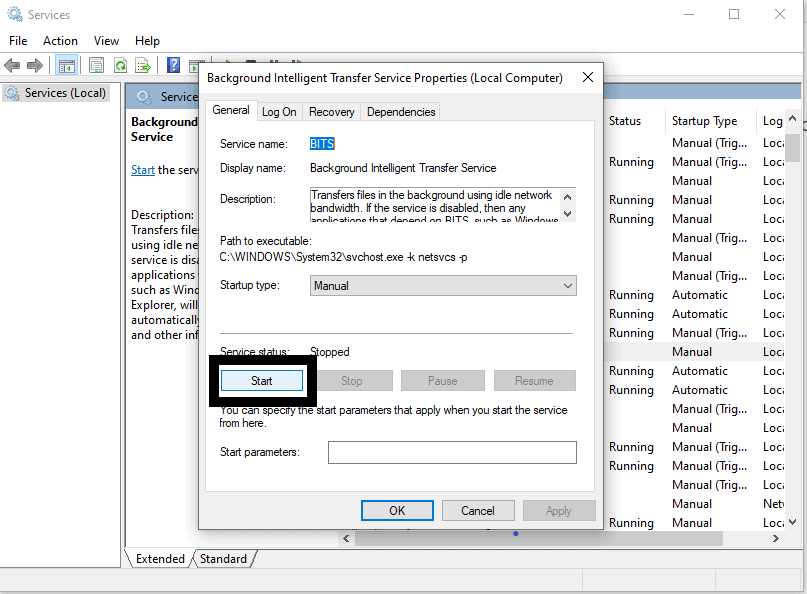This screenshot has width=807, height=594.
Task: Switch to the Log On tab
Action: tap(279, 112)
